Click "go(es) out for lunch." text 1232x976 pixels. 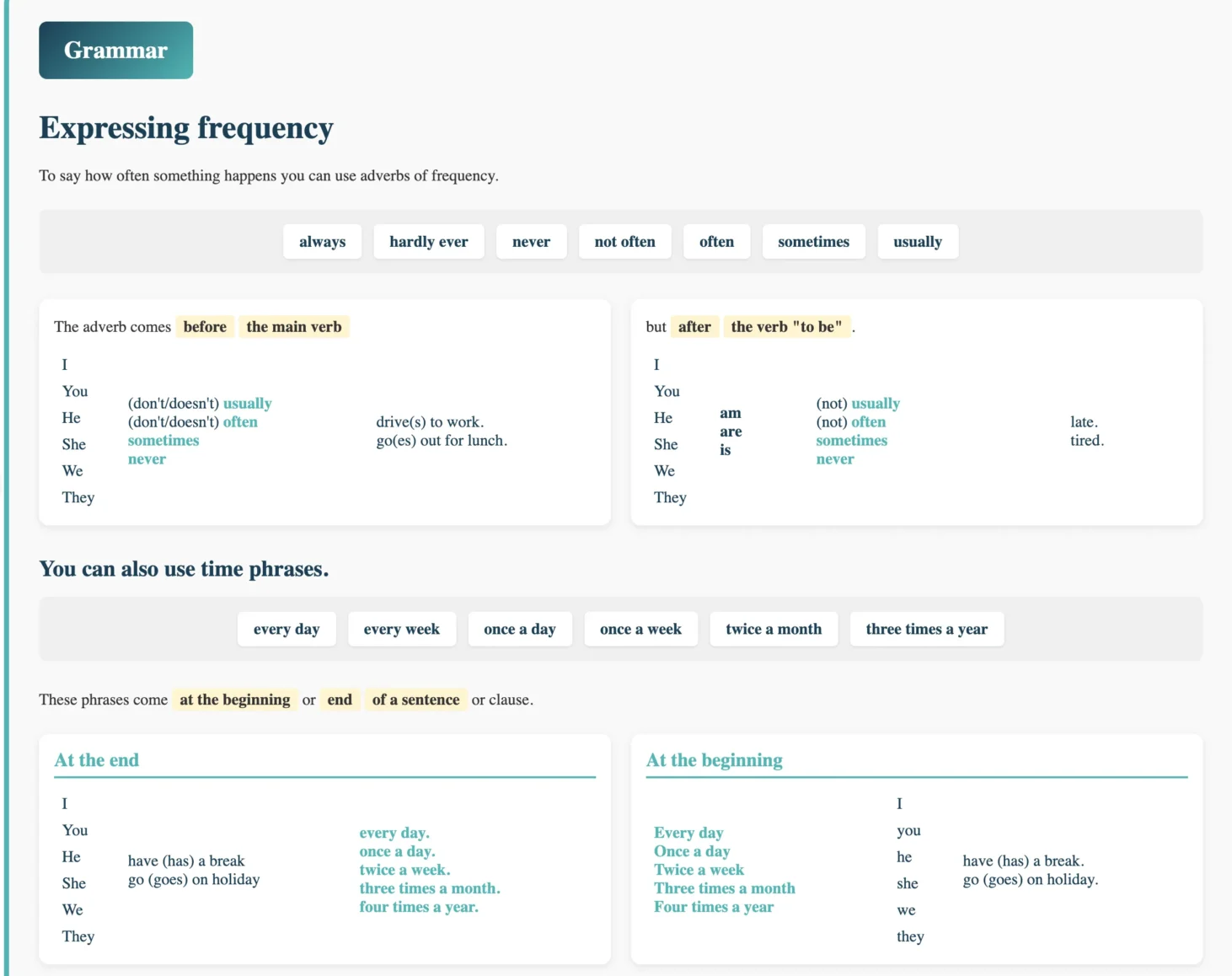442,441
